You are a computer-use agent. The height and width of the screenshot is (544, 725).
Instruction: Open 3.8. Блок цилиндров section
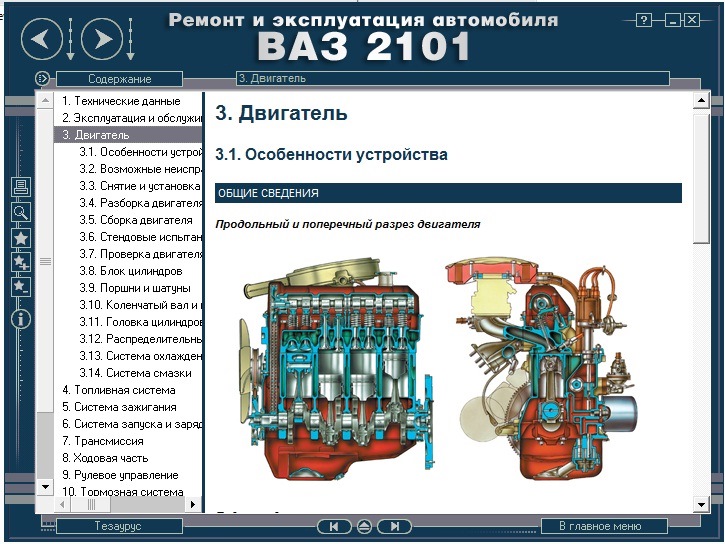coord(131,271)
